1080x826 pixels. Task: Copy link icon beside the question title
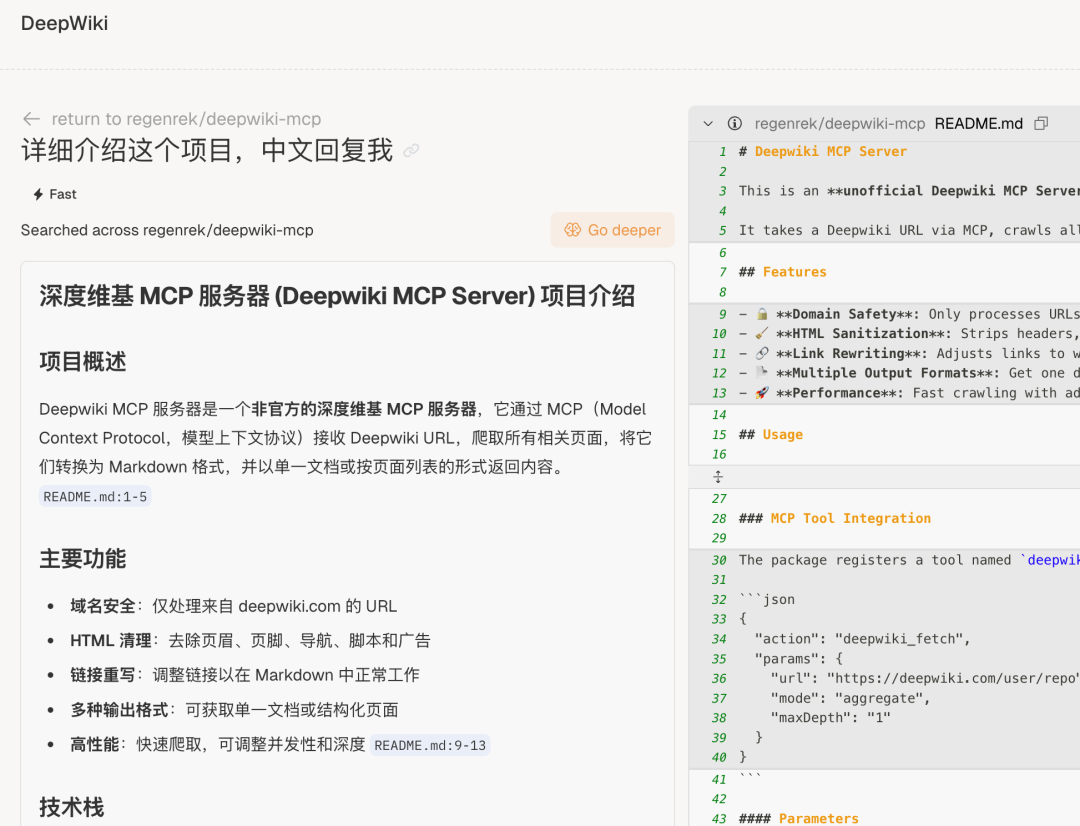pyautogui.click(x=411, y=150)
